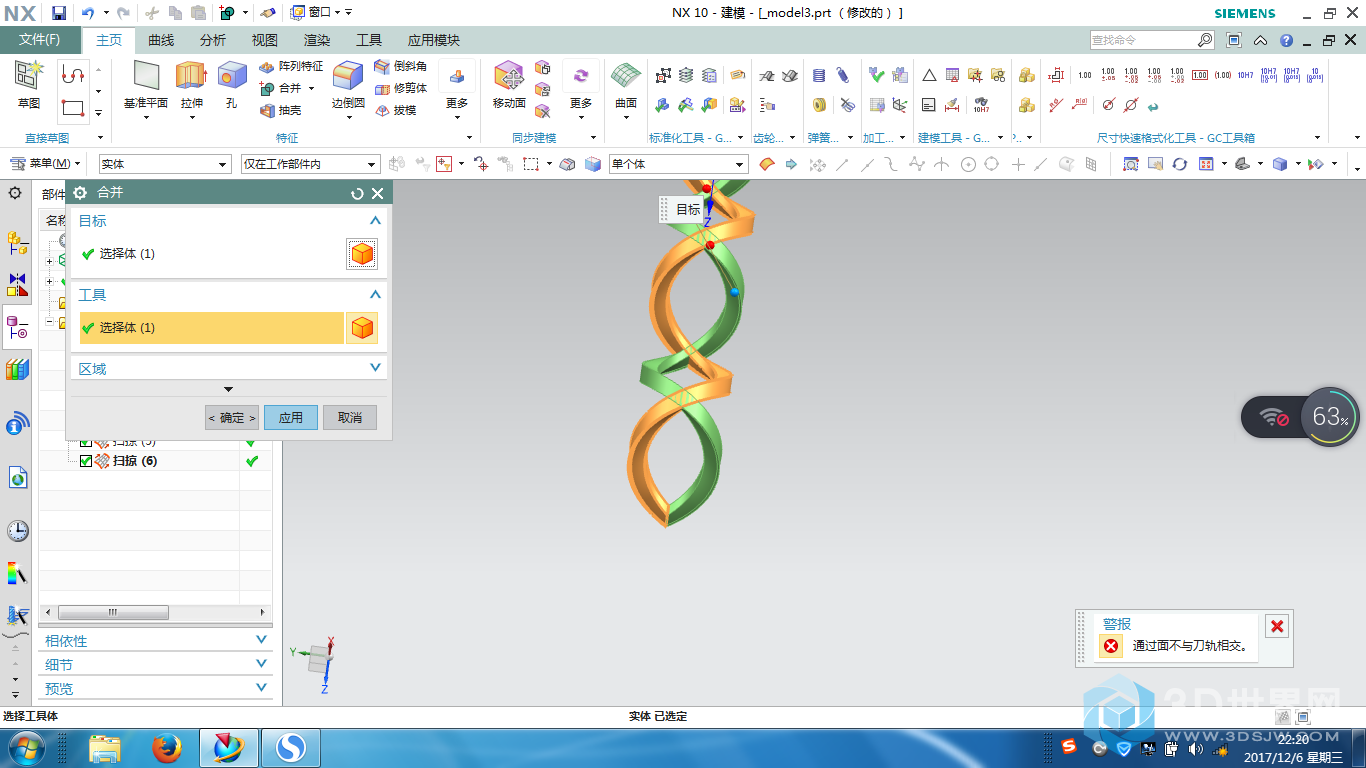Switch to the 分析 ribbon tab
The width and height of the screenshot is (1366, 768).
pos(213,40)
